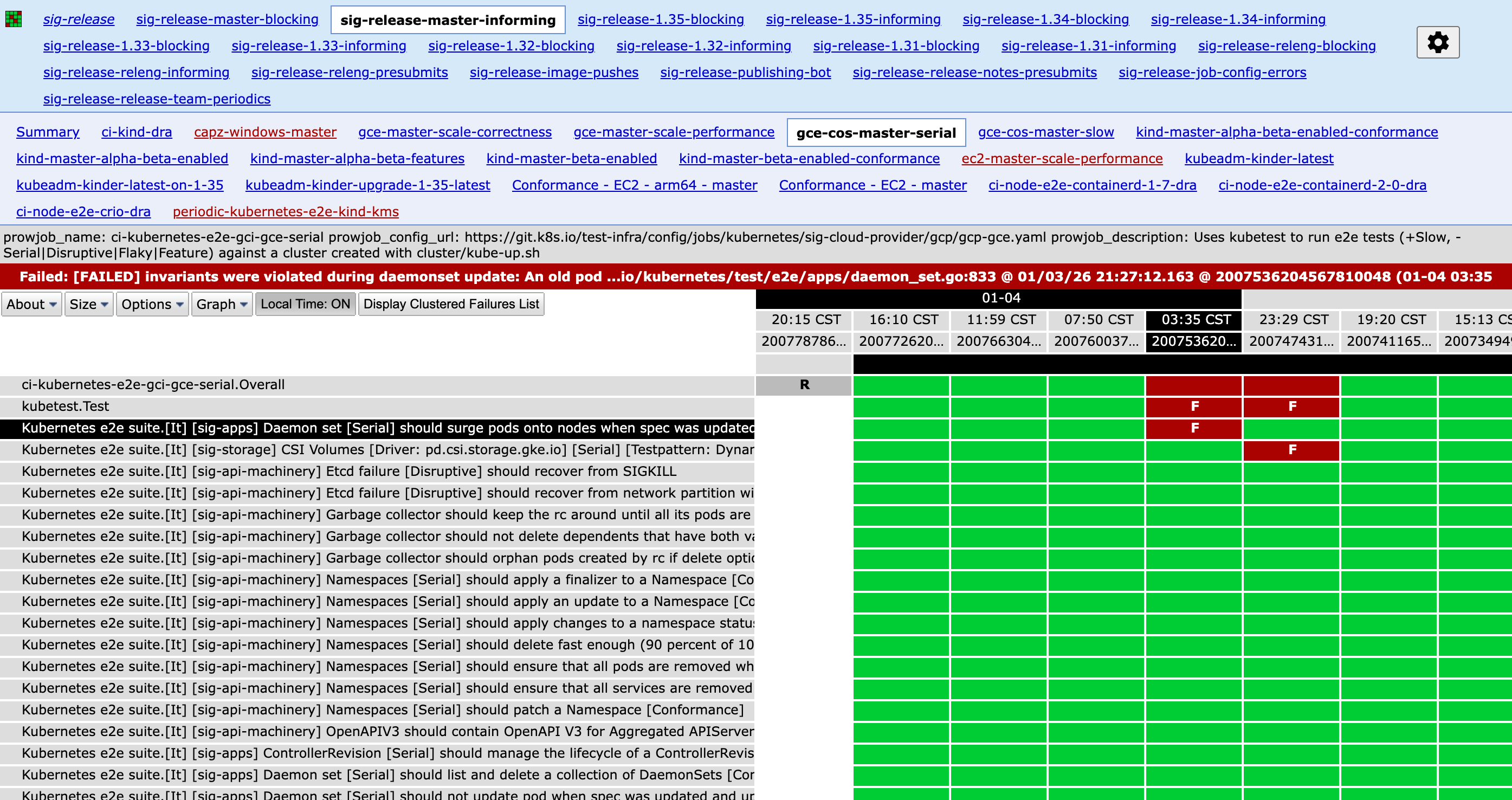Screen dimensions: 1512x800
Task: Click the R running status cell
Action: tap(804, 385)
